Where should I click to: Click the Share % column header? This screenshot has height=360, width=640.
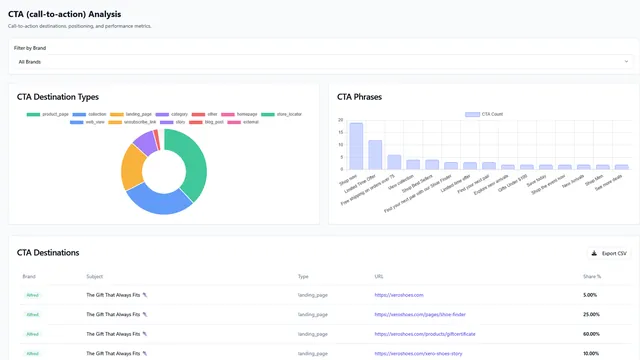point(592,276)
